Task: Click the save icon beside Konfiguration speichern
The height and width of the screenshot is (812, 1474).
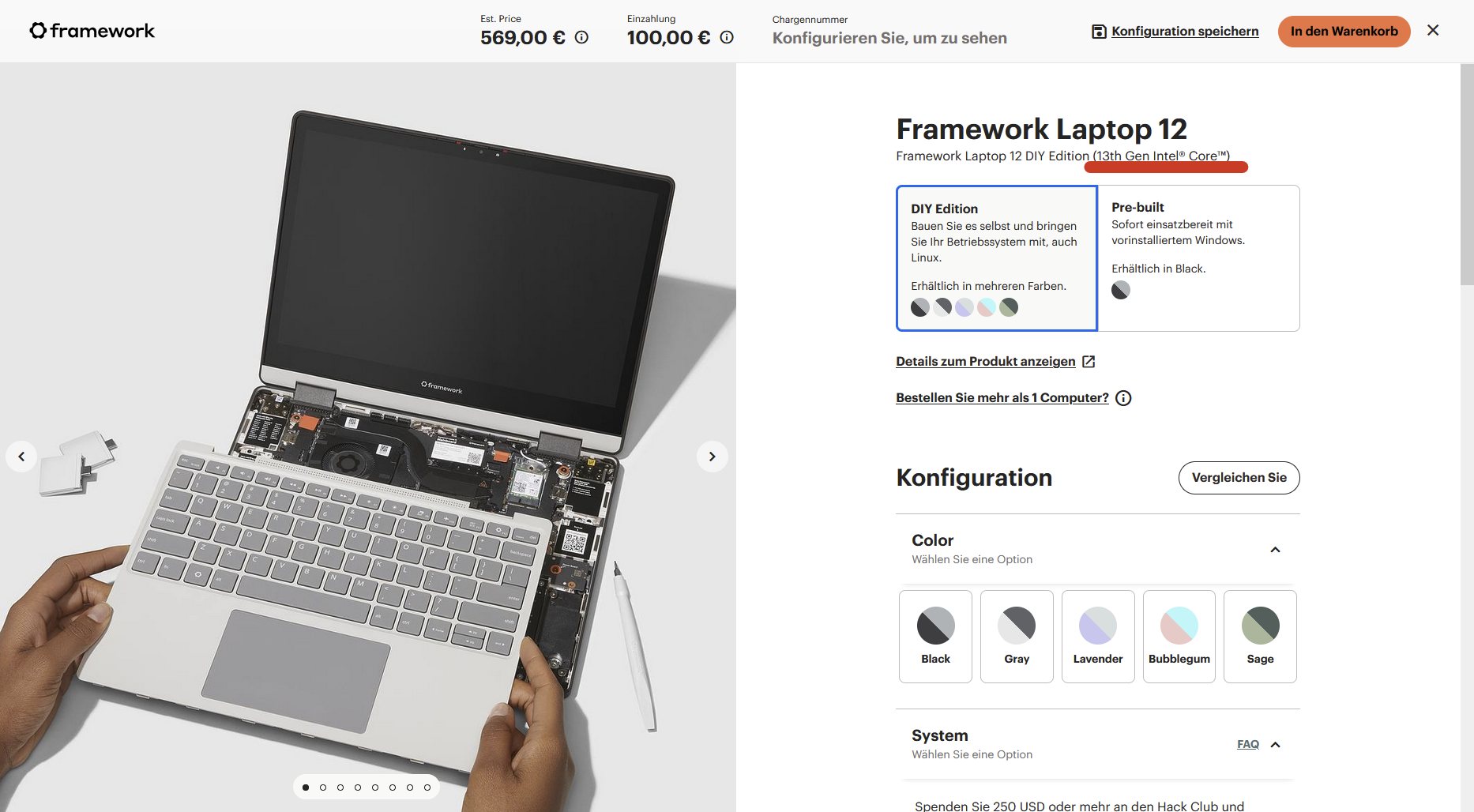Action: (1099, 32)
